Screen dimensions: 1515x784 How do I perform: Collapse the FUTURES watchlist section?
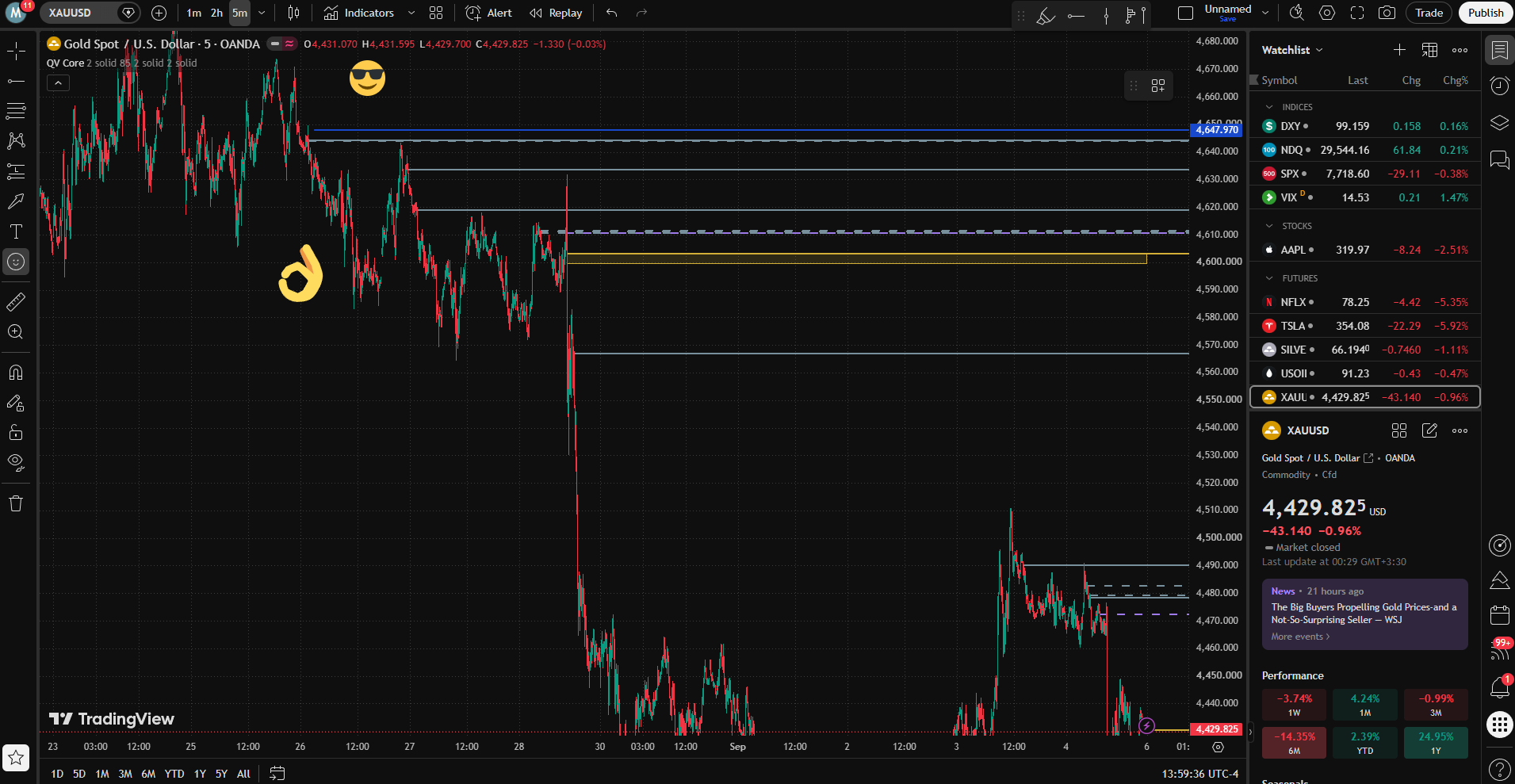point(1269,278)
